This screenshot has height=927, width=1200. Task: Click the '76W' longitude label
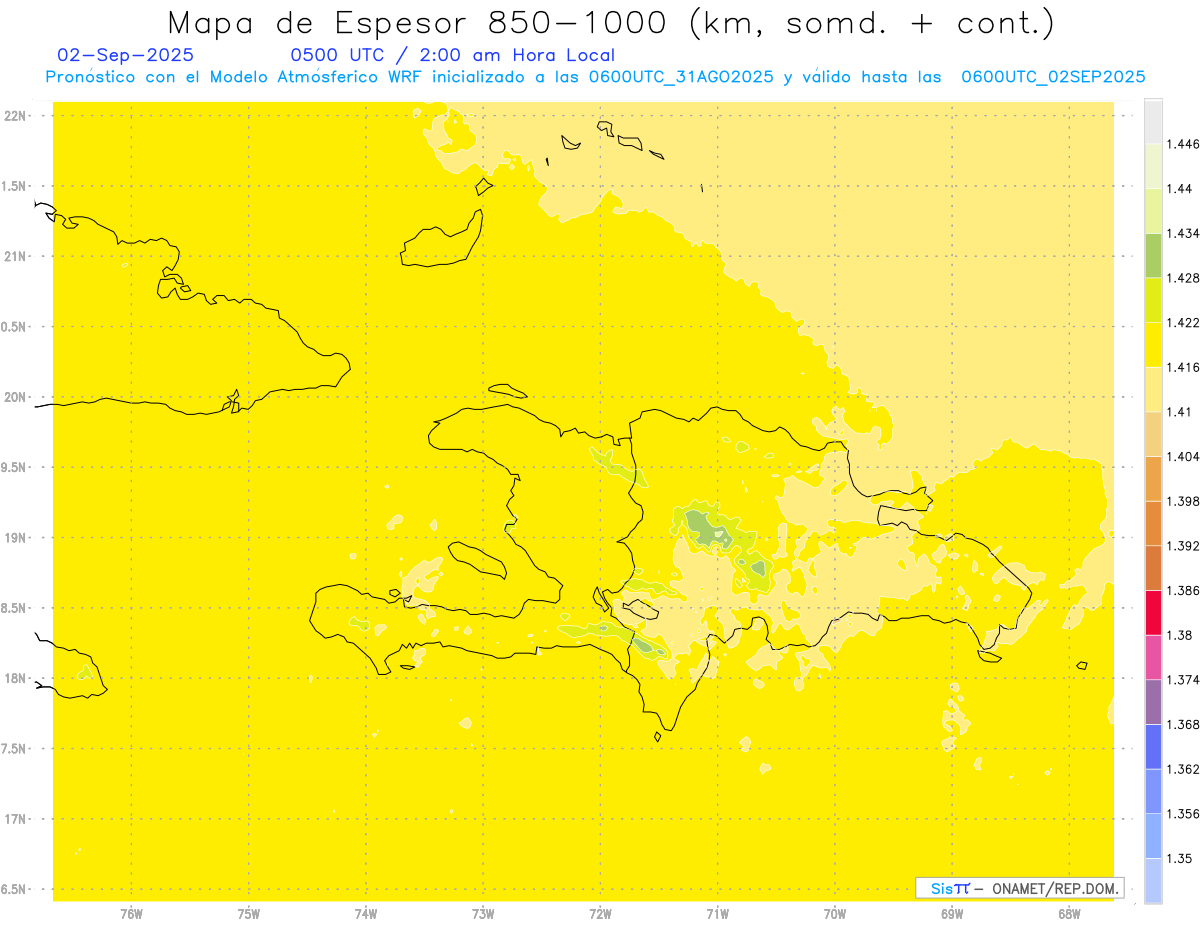(x=131, y=914)
